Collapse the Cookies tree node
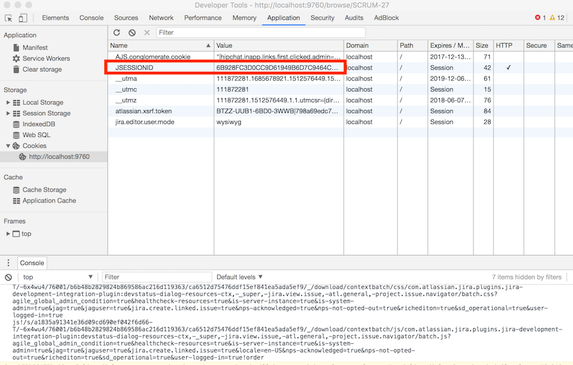Screen dimensions: 573x365 click(8, 146)
